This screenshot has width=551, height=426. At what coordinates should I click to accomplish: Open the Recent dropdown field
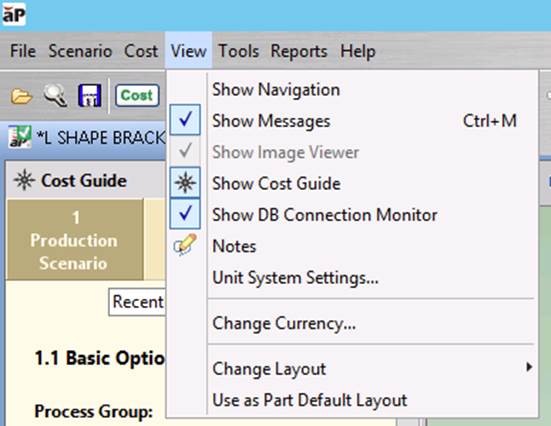click(x=137, y=302)
